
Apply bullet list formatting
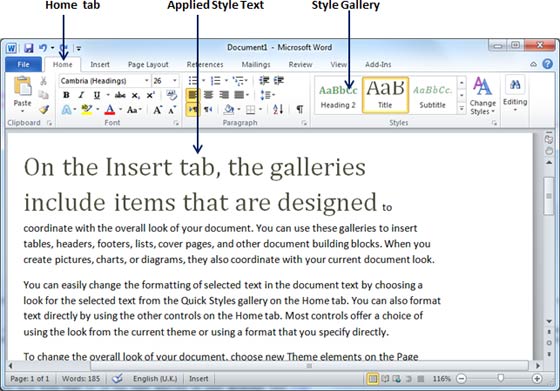click(x=193, y=81)
